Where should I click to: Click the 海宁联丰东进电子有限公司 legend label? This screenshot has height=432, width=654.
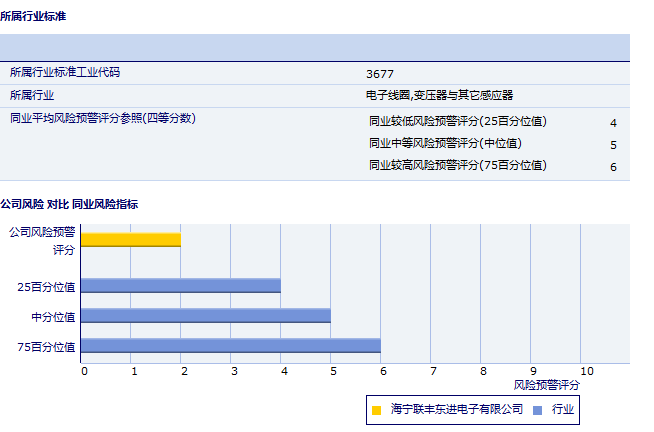pyautogui.click(x=457, y=409)
